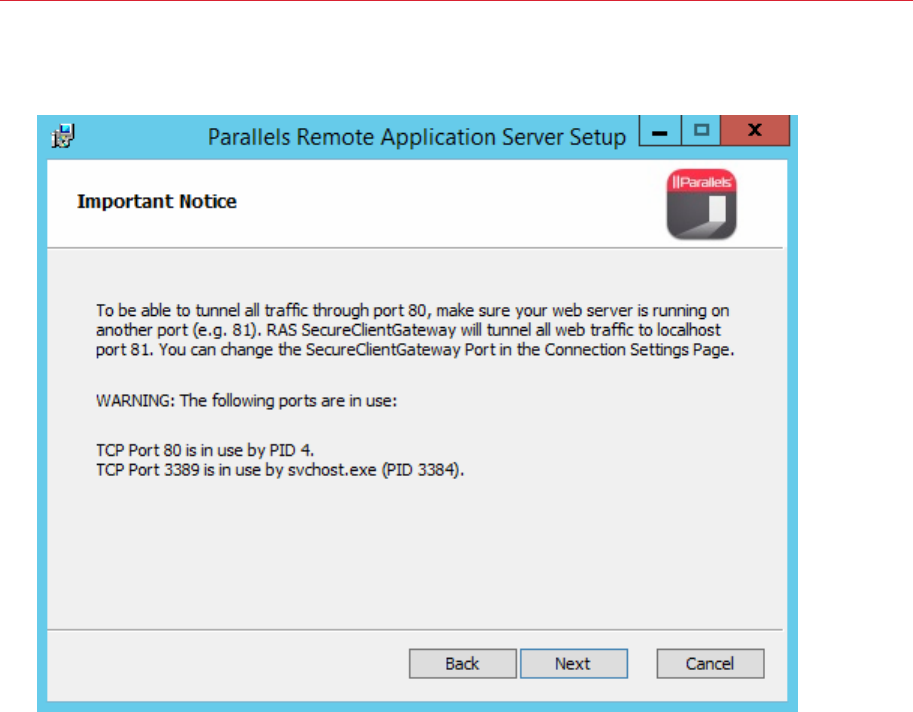Viewport: 913px width, 712px height.
Task: Close the setup window
Action: 755,130
